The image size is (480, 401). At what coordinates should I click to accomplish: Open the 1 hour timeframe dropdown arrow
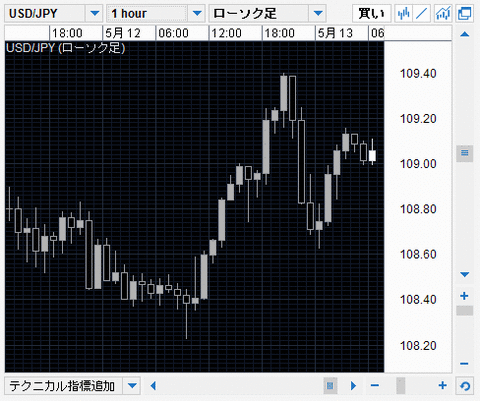click(197, 13)
